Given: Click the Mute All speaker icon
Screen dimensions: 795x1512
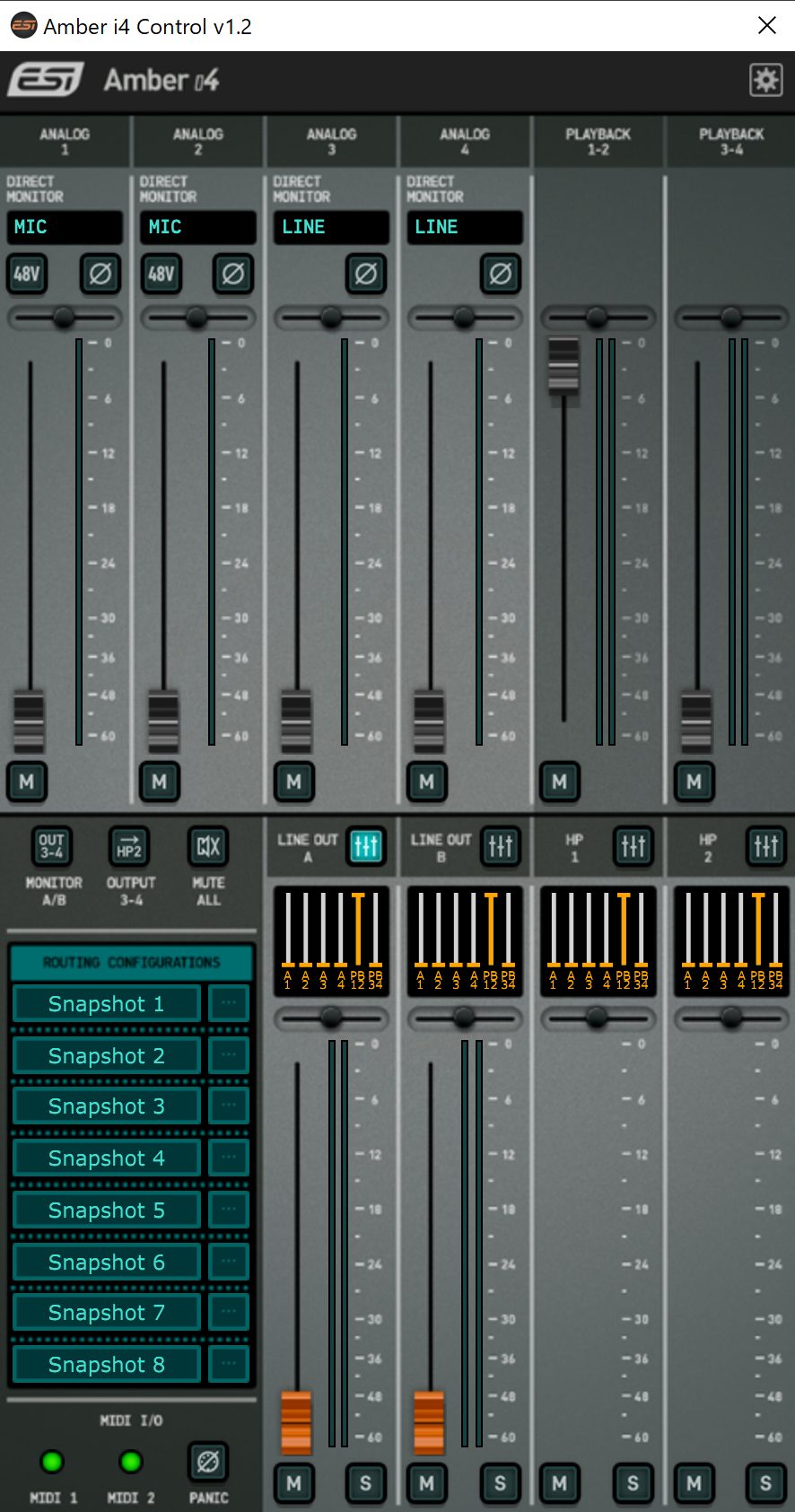Looking at the screenshot, I should pos(208,846).
